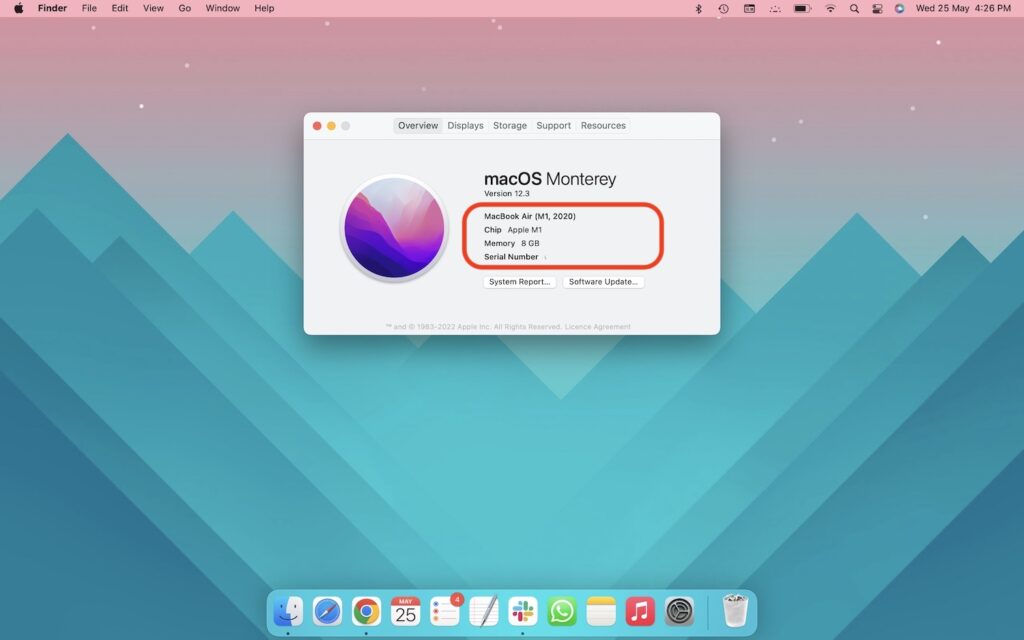Open the Bluetooth menu
Image resolution: width=1024 pixels, height=640 pixels.
pos(698,8)
